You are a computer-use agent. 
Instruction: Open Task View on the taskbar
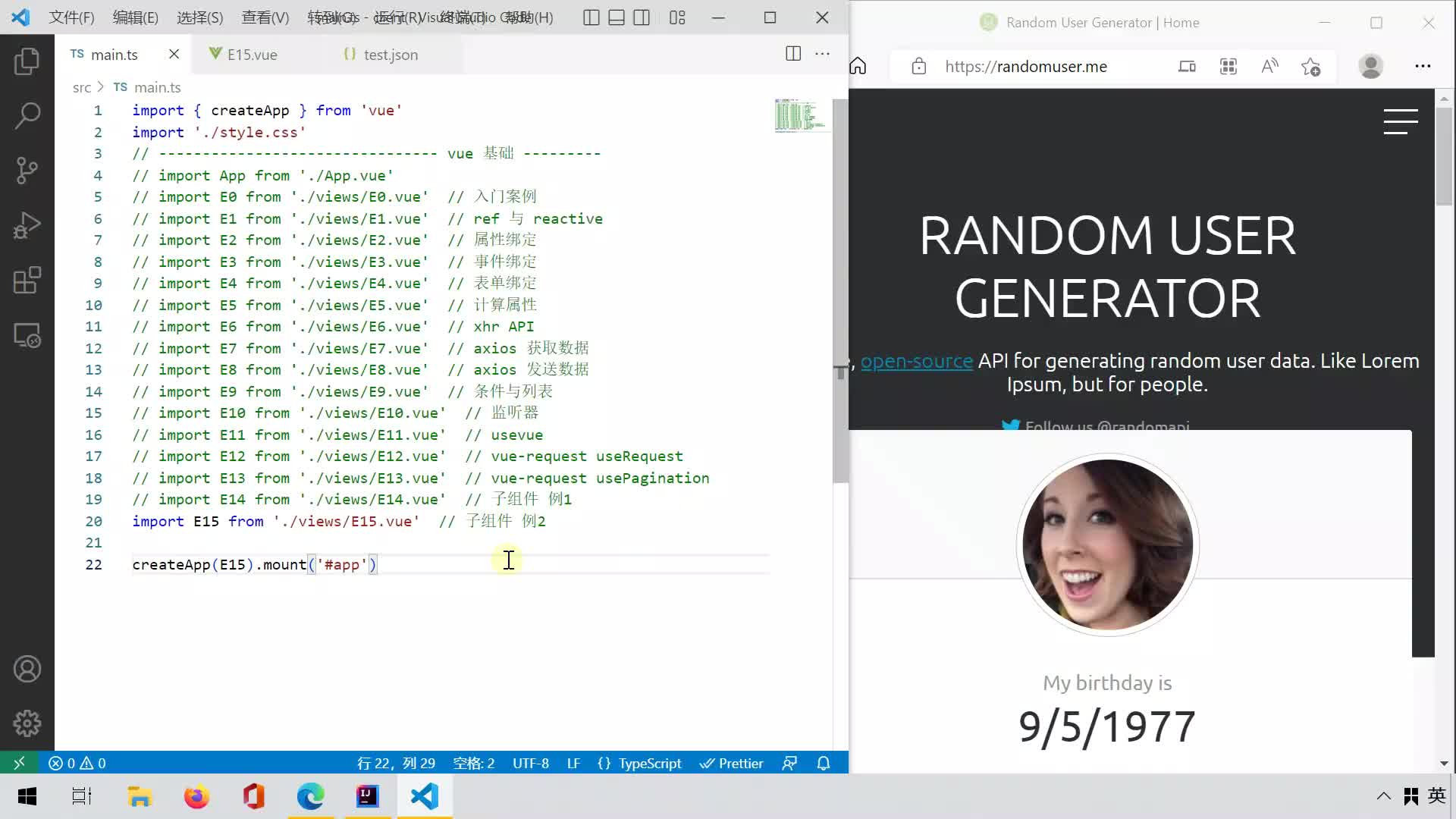[82, 796]
